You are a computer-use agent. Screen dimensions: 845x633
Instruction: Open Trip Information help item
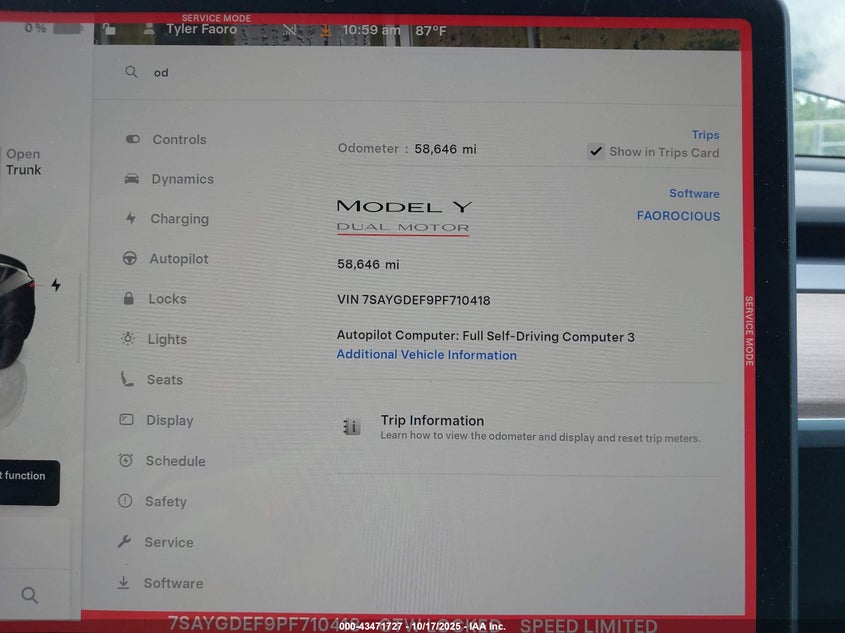coord(432,421)
